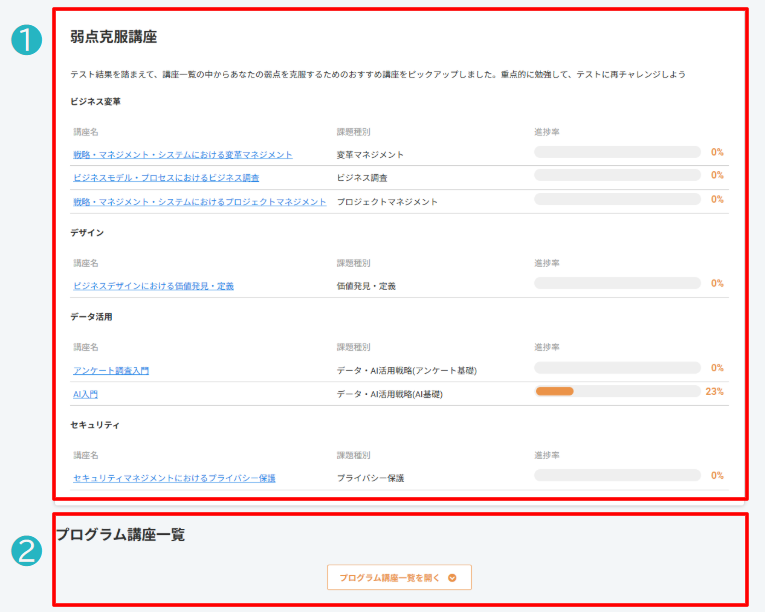
Task: Open course 戦略・マネジメント・システムにおけるプロジェクトマネジメント
Action: (x=200, y=202)
